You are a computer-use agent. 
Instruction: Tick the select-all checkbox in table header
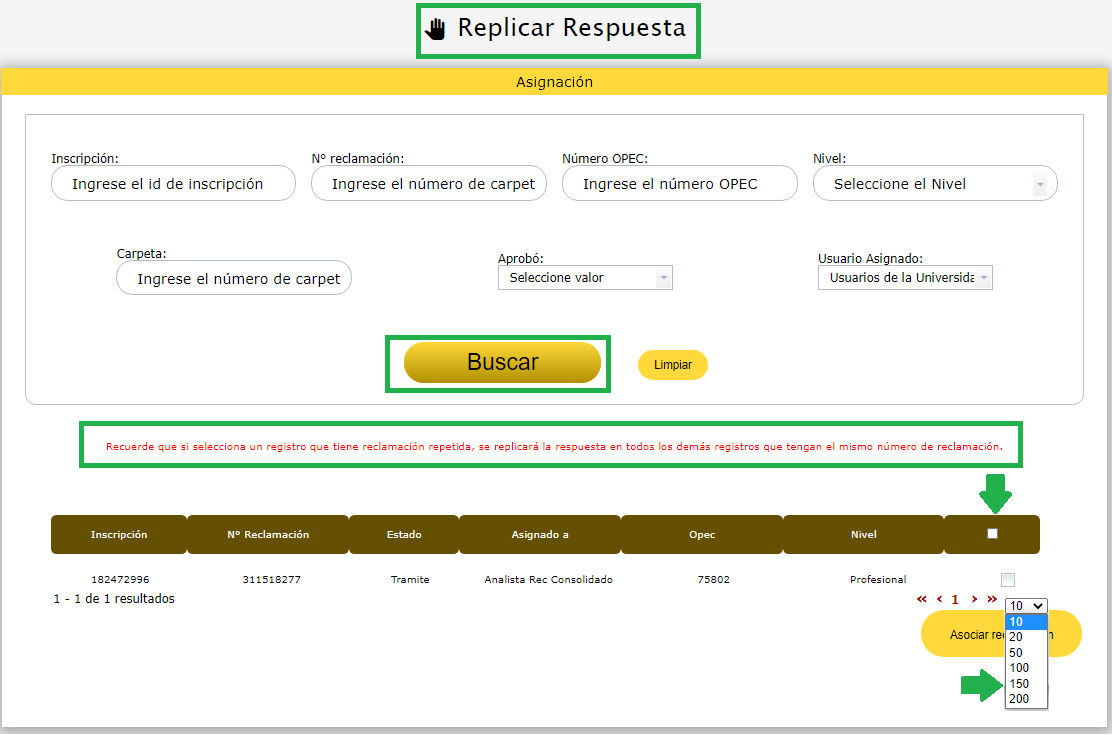(992, 534)
